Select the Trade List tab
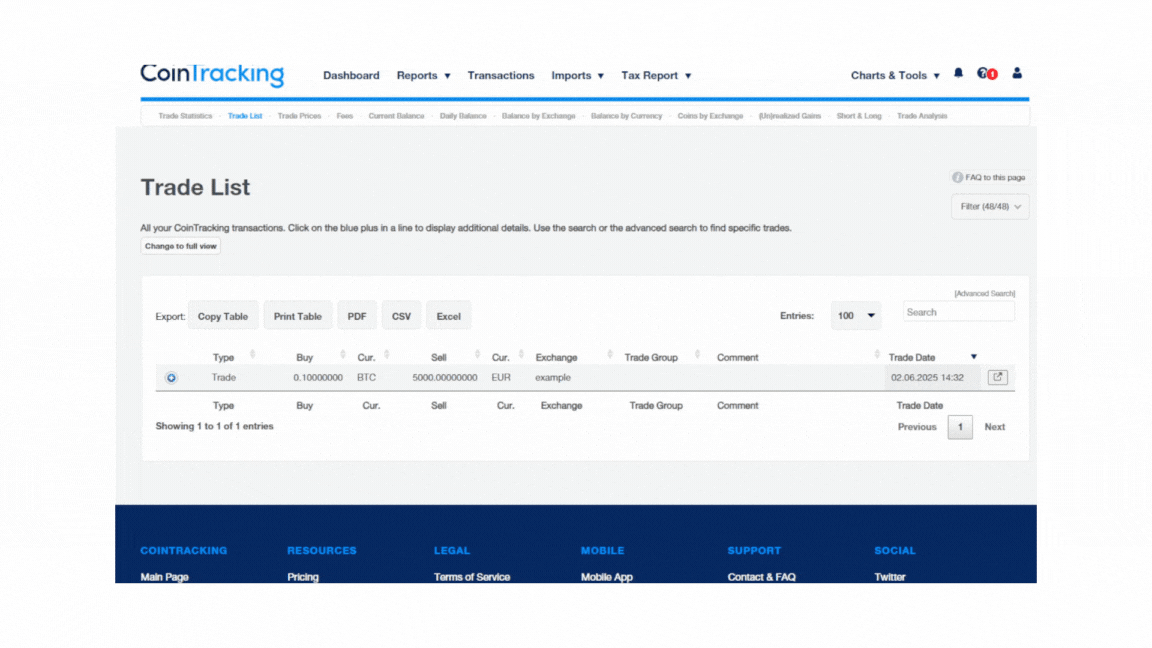1152x648 pixels. tap(245, 116)
